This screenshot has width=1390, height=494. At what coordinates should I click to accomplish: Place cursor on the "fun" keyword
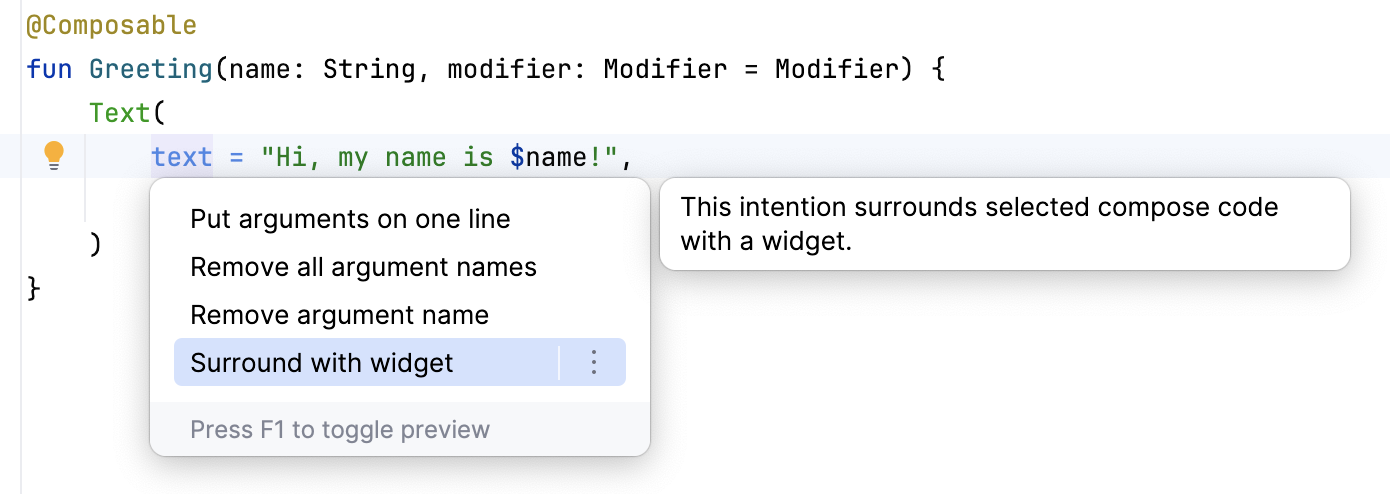(x=50, y=70)
